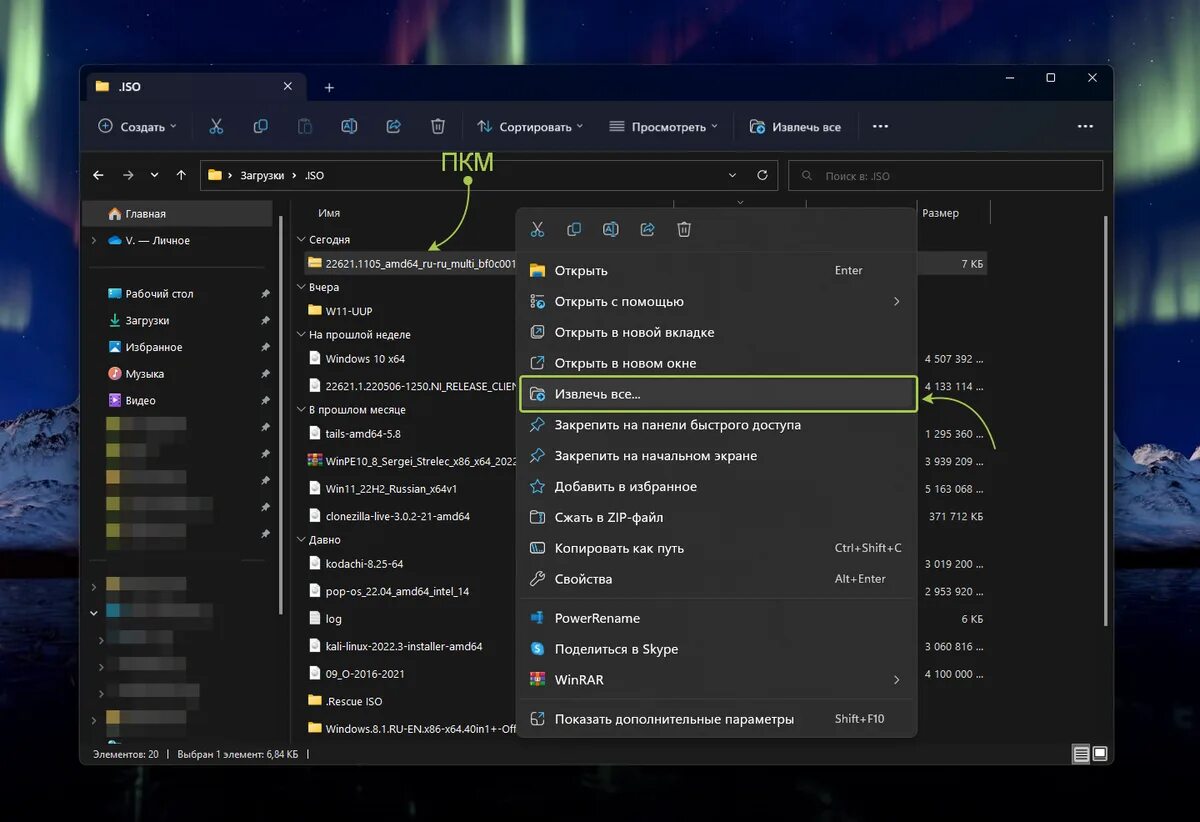Go up one folder level
The height and width of the screenshot is (822, 1200).
point(181,175)
